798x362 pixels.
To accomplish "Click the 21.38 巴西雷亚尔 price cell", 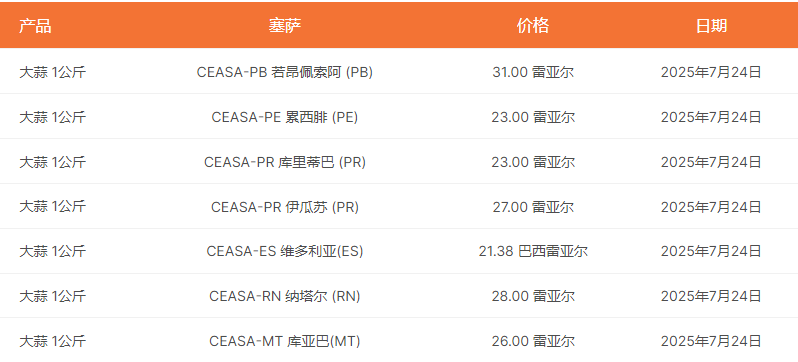I will click(x=533, y=251).
